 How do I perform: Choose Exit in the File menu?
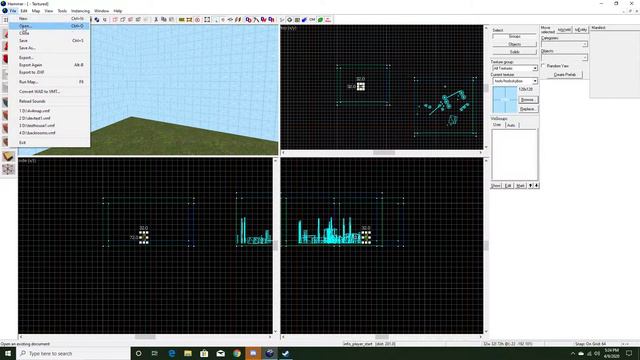coord(50,142)
